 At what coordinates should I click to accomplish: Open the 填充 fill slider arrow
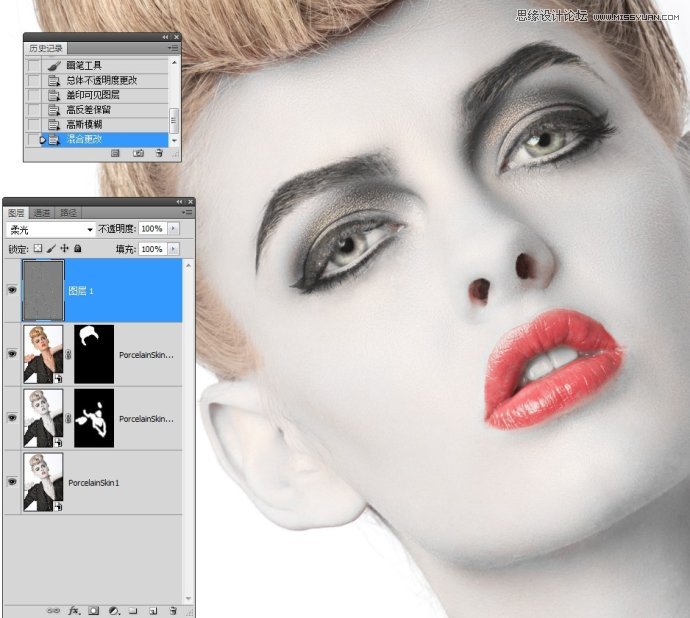click(174, 248)
